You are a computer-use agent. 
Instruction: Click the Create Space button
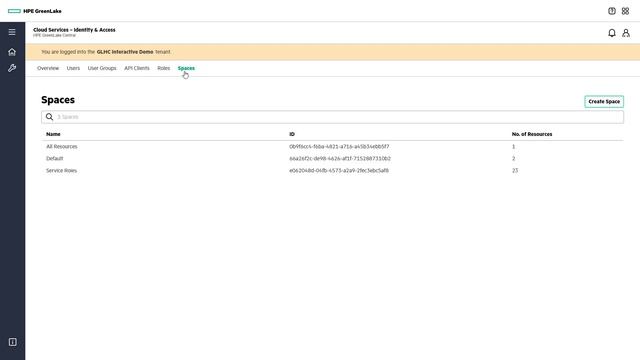pos(604,101)
